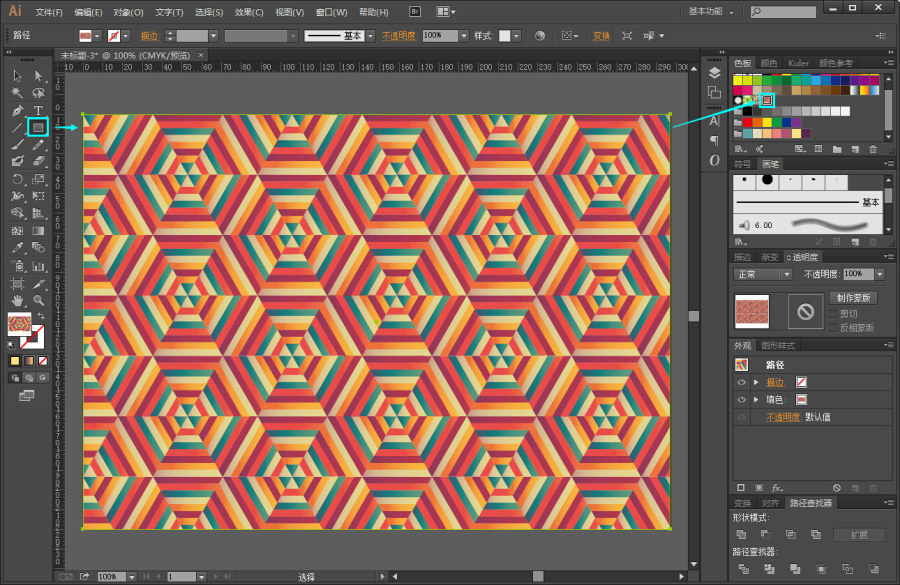Click the Layers panel icon

point(714,73)
